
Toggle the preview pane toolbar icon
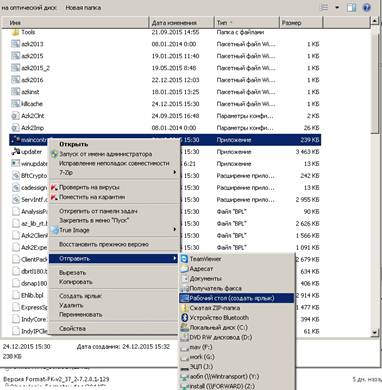[351, 7]
